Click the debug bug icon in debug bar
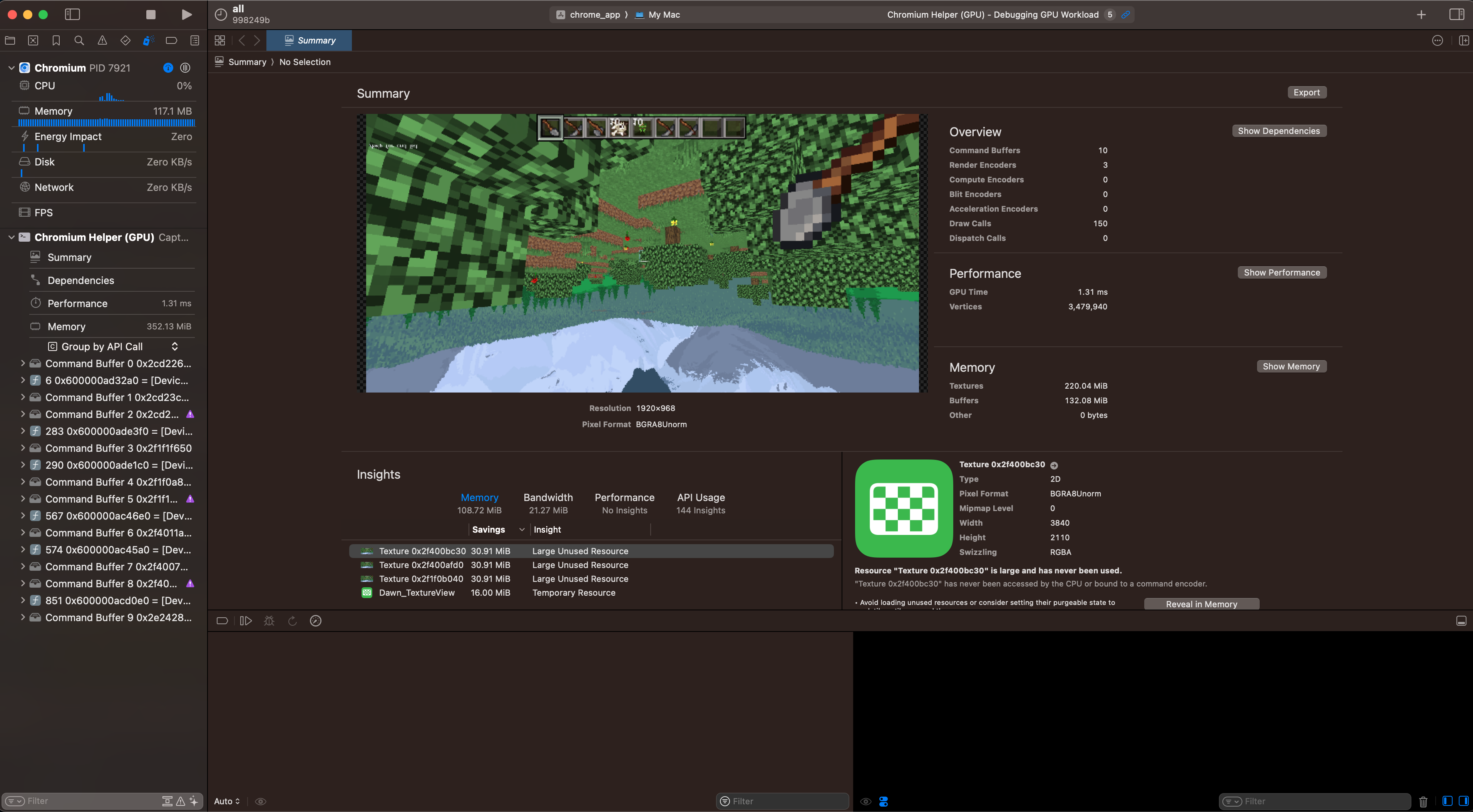This screenshot has height=812, width=1473. point(269,621)
